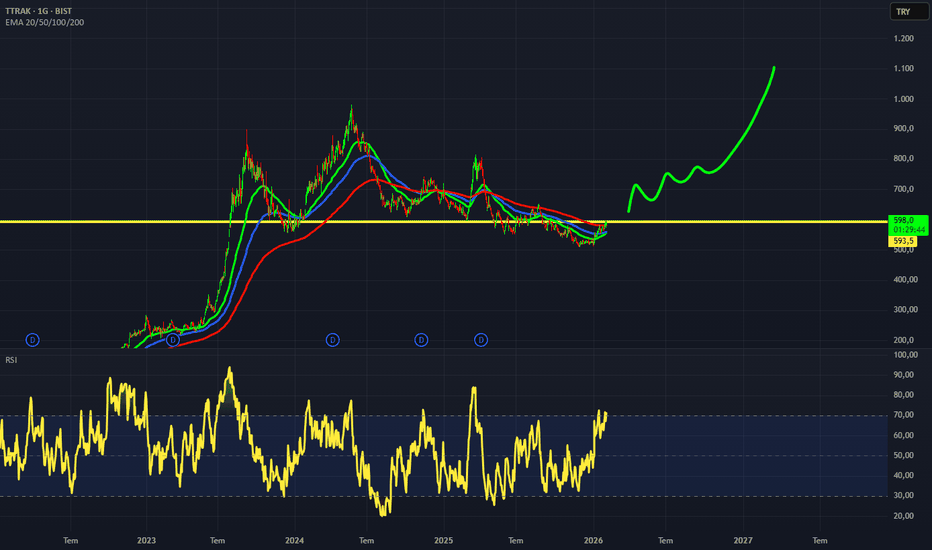
Task: Click the 2023 label on time axis
Action: (x=146, y=540)
